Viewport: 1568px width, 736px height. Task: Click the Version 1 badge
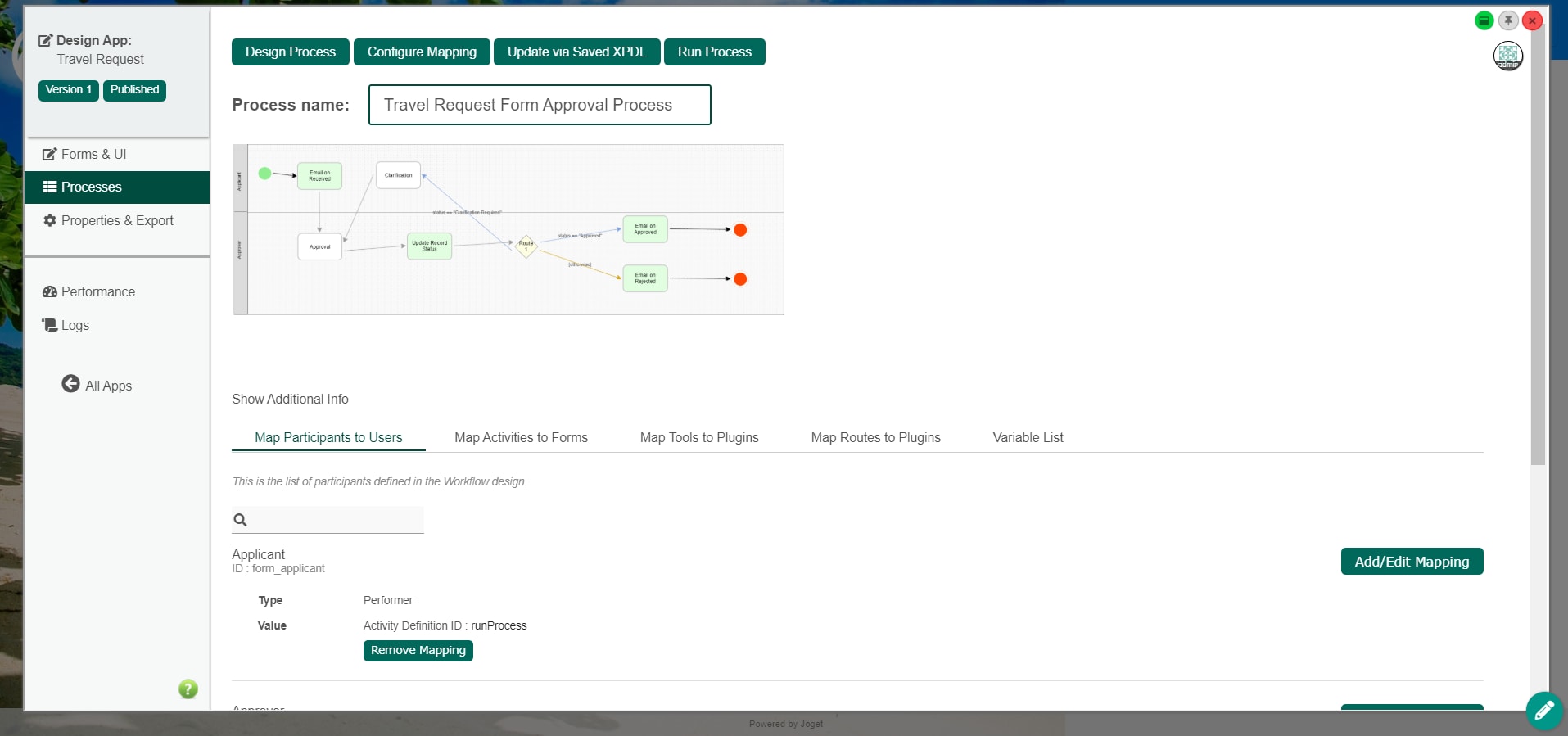point(69,90)
